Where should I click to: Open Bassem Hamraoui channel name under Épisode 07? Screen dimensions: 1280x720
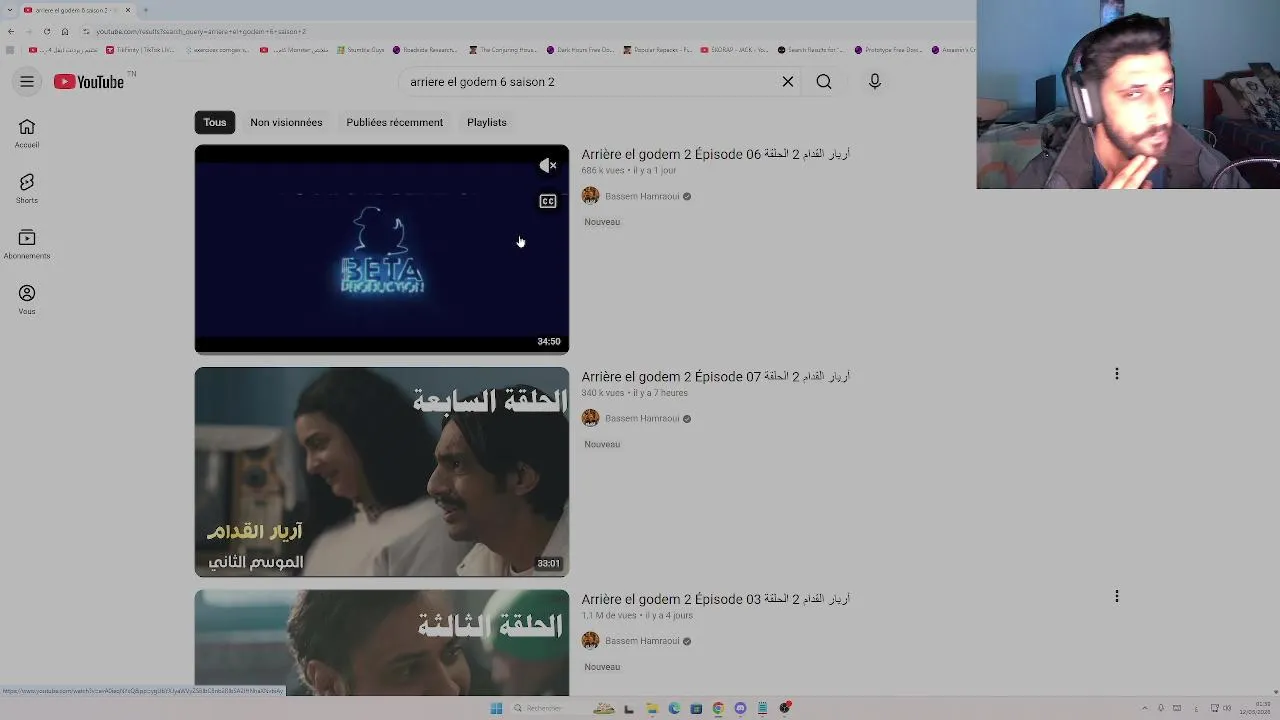pos(642,419)
